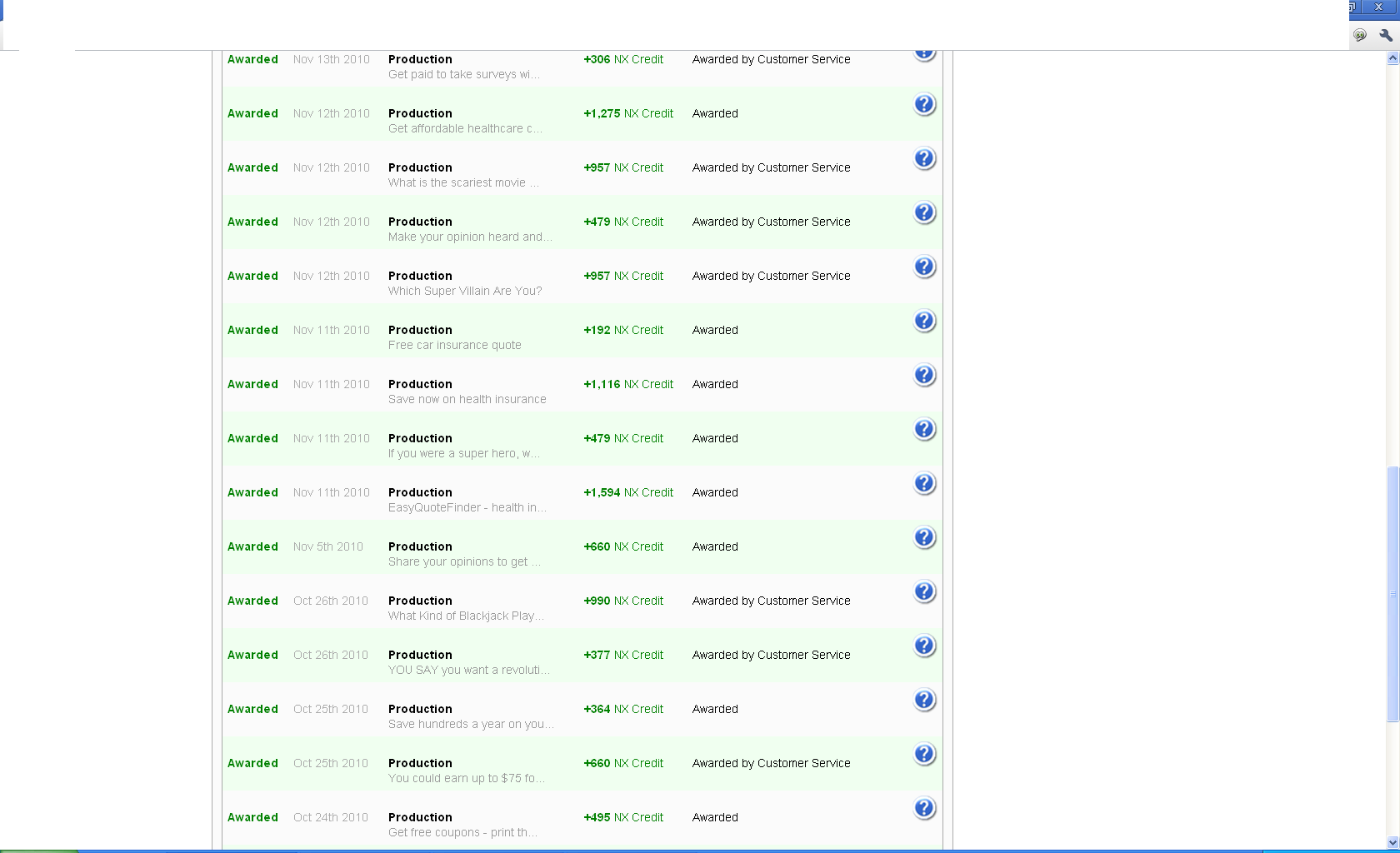
Task: Click the window restore button
Action: pos(1353,7)
